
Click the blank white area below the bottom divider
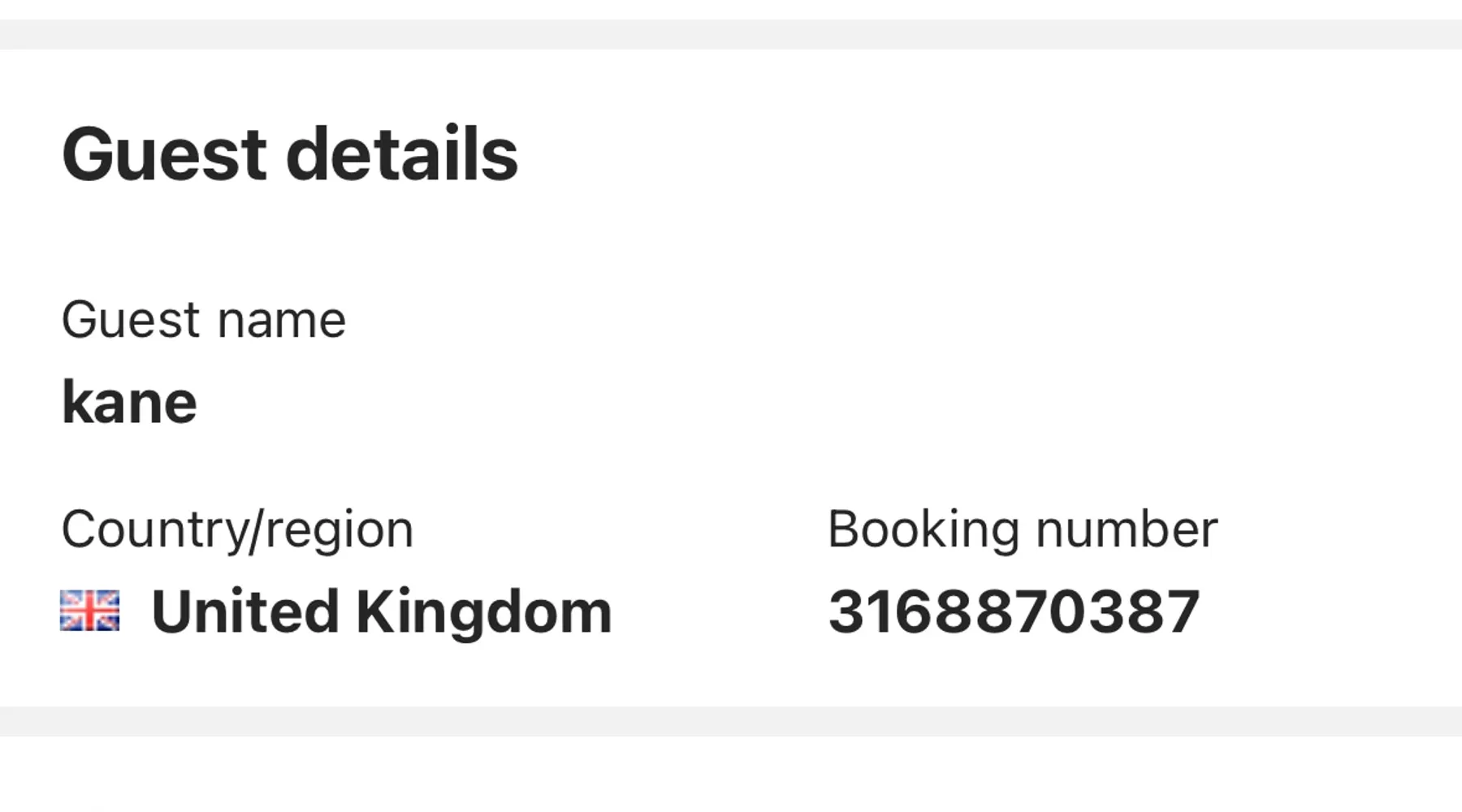[x=731, y=775]
